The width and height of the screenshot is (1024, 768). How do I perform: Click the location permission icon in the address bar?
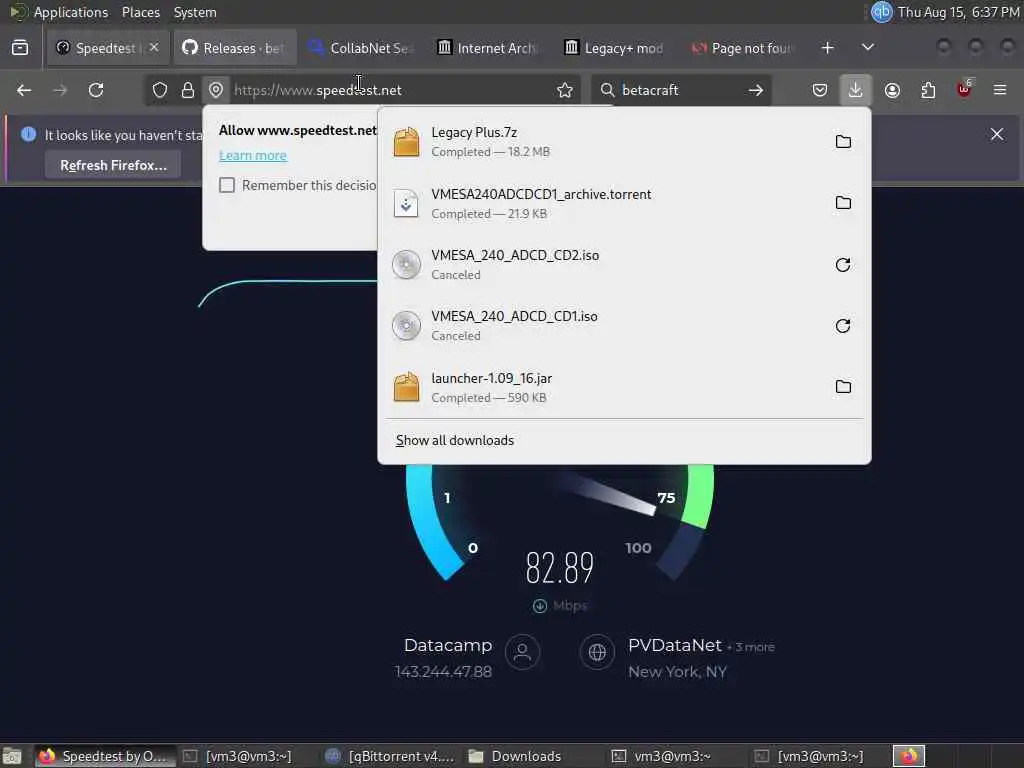[x=216, y=90]
